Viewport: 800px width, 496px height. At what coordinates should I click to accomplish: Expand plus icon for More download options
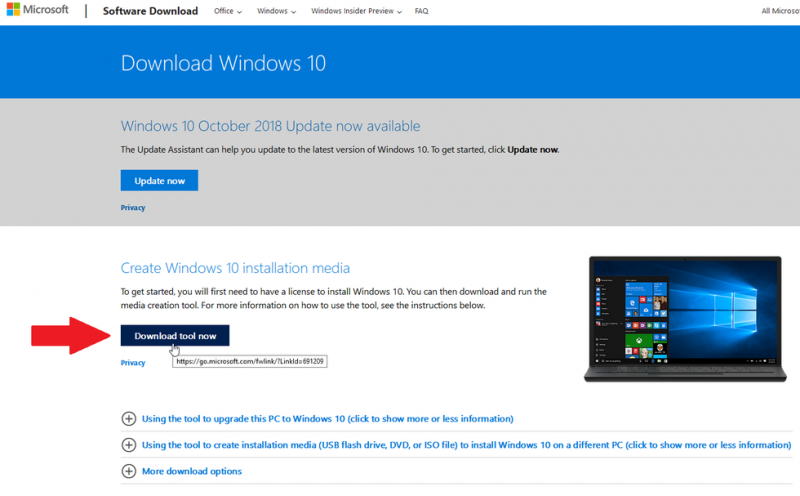129,471
